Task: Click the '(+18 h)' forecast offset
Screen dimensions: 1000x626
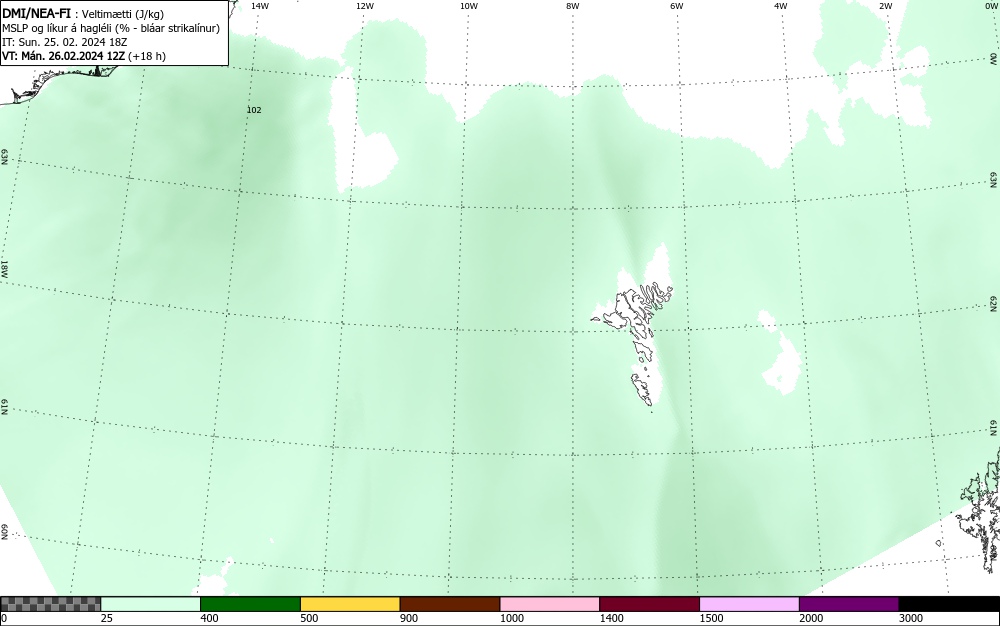Action: coord(147,56)
